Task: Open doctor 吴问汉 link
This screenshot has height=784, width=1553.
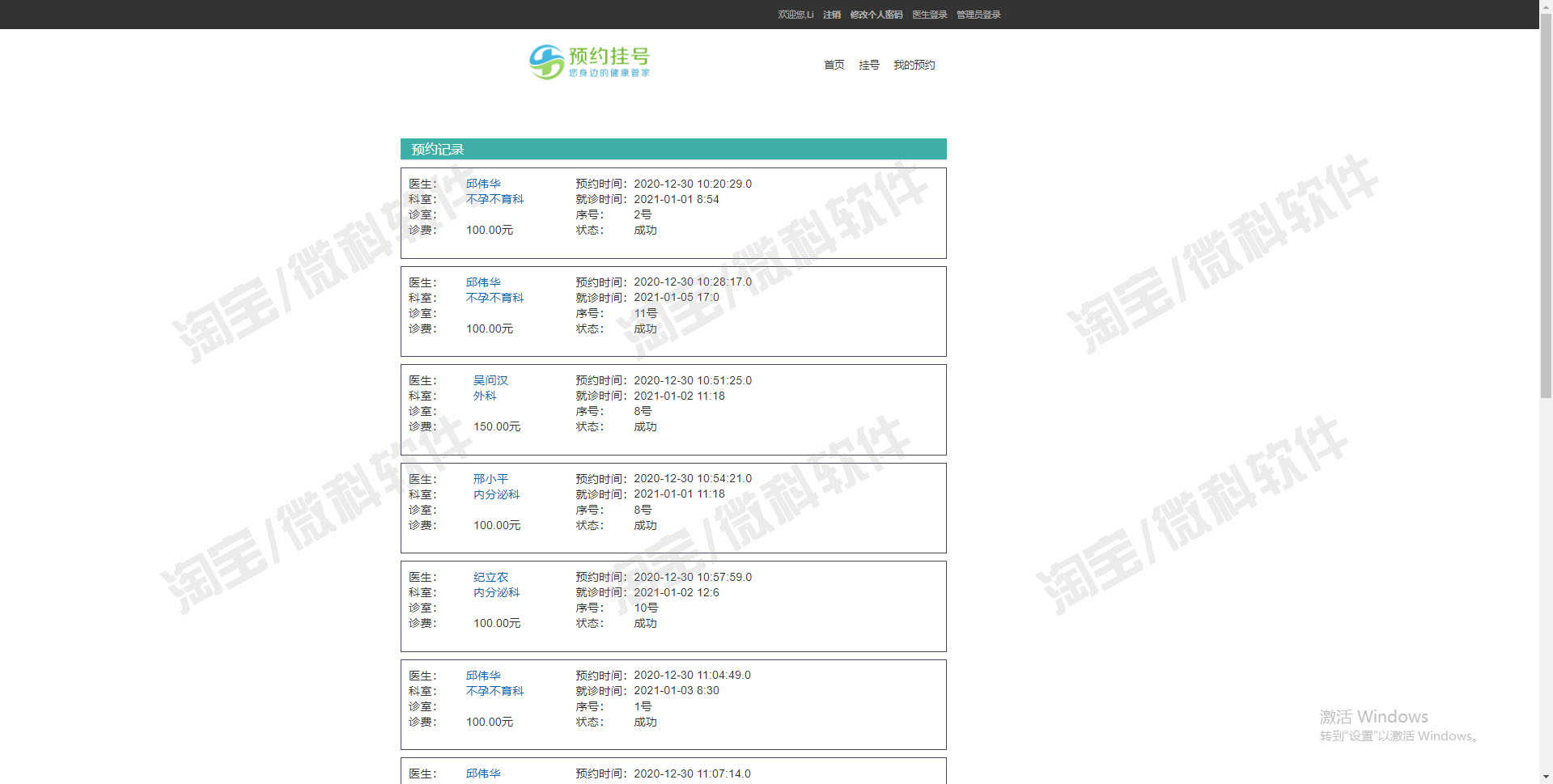Action: pos(490,380)
